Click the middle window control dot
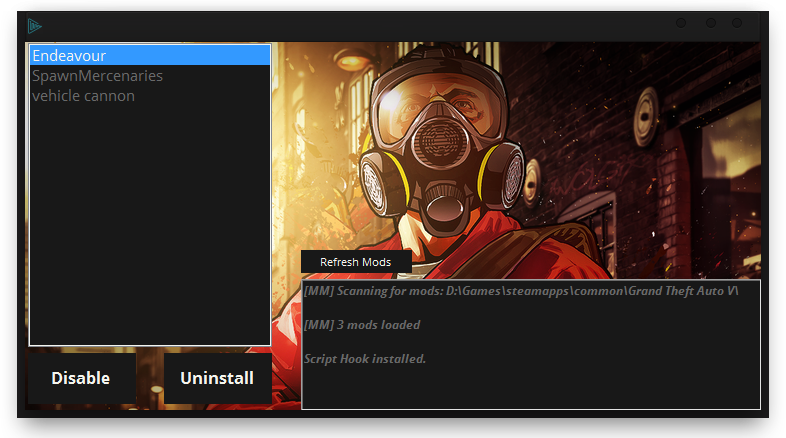 click(711, 23)
